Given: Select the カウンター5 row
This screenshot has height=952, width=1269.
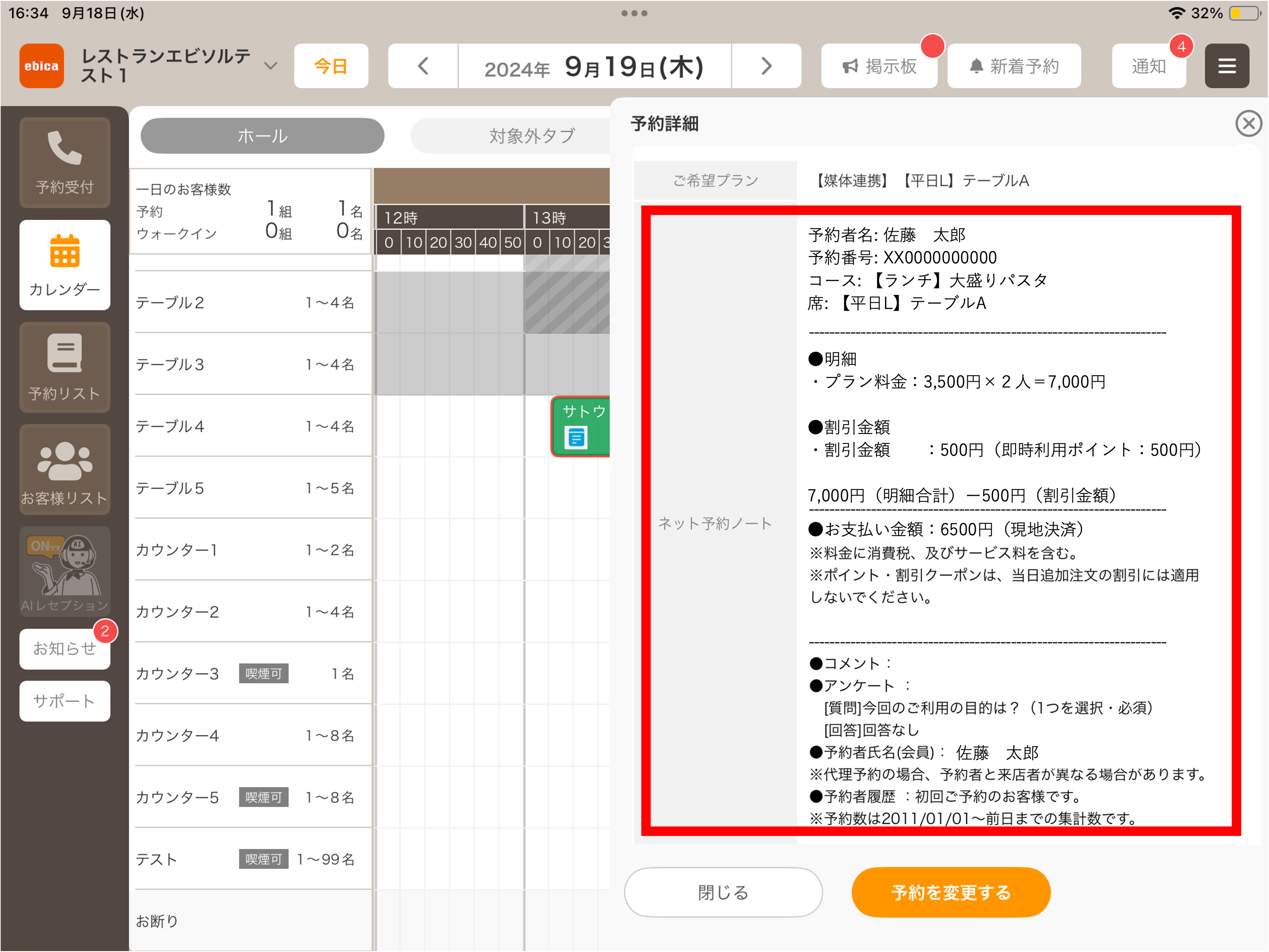Looking at the screenshot, I should 253,798.
